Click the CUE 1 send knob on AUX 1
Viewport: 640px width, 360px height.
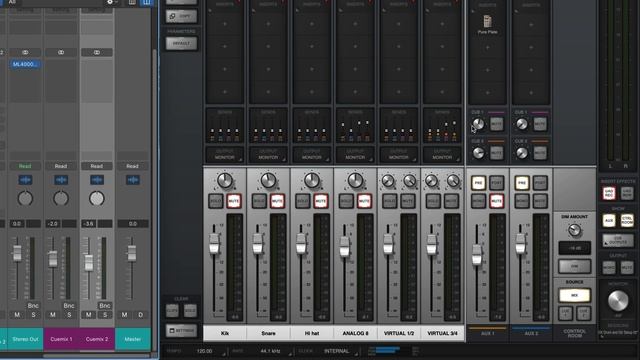[478, 124]
